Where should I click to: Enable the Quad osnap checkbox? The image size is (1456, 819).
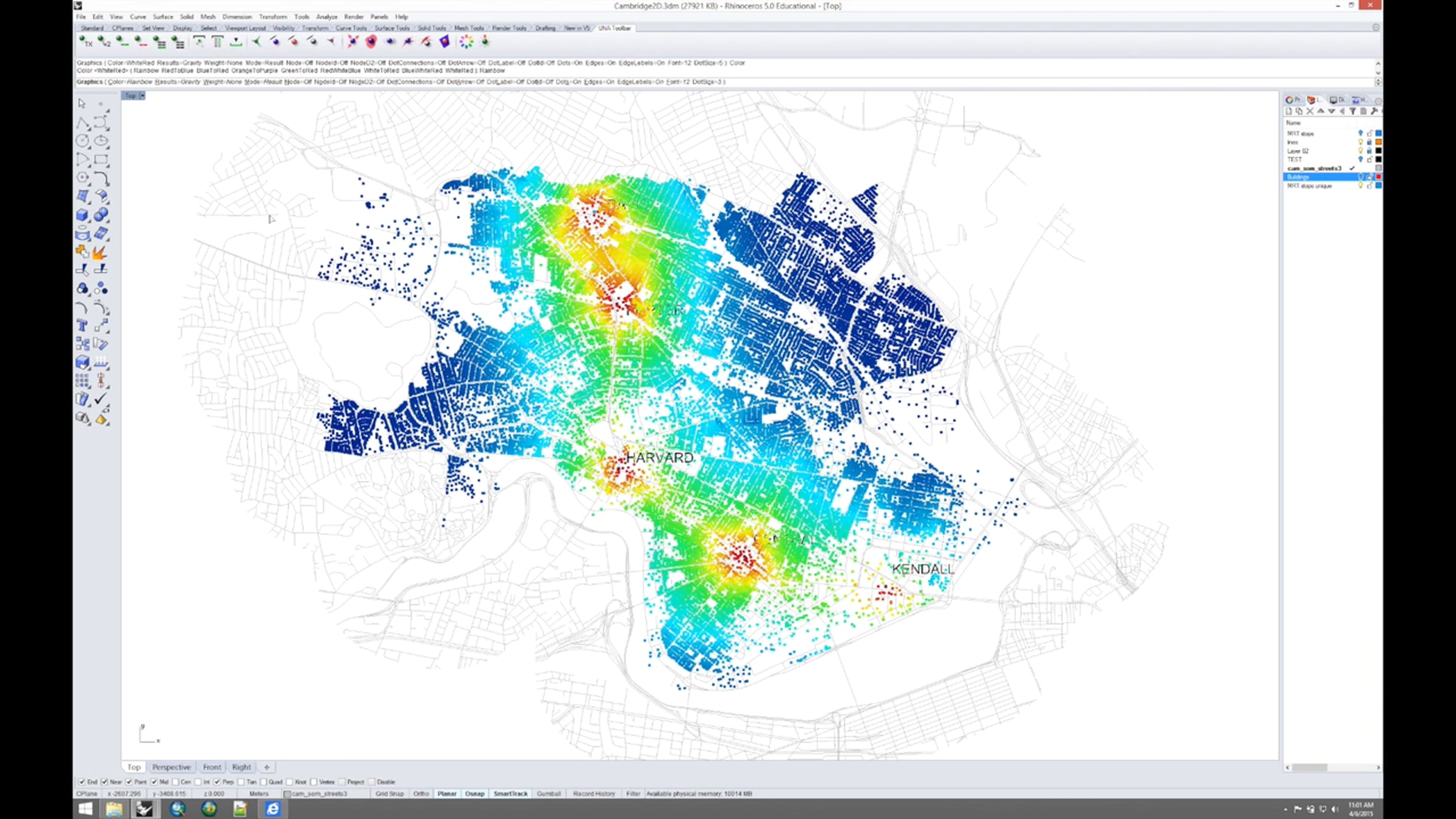click(263, 782)
